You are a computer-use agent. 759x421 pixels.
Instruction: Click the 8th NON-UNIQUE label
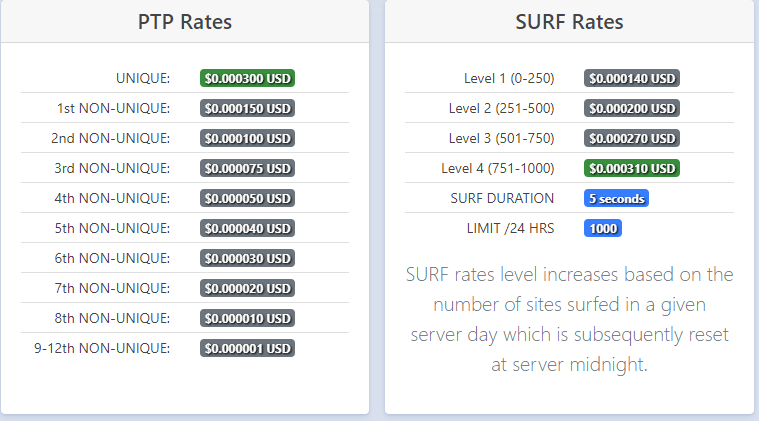(x=112, y=318)
